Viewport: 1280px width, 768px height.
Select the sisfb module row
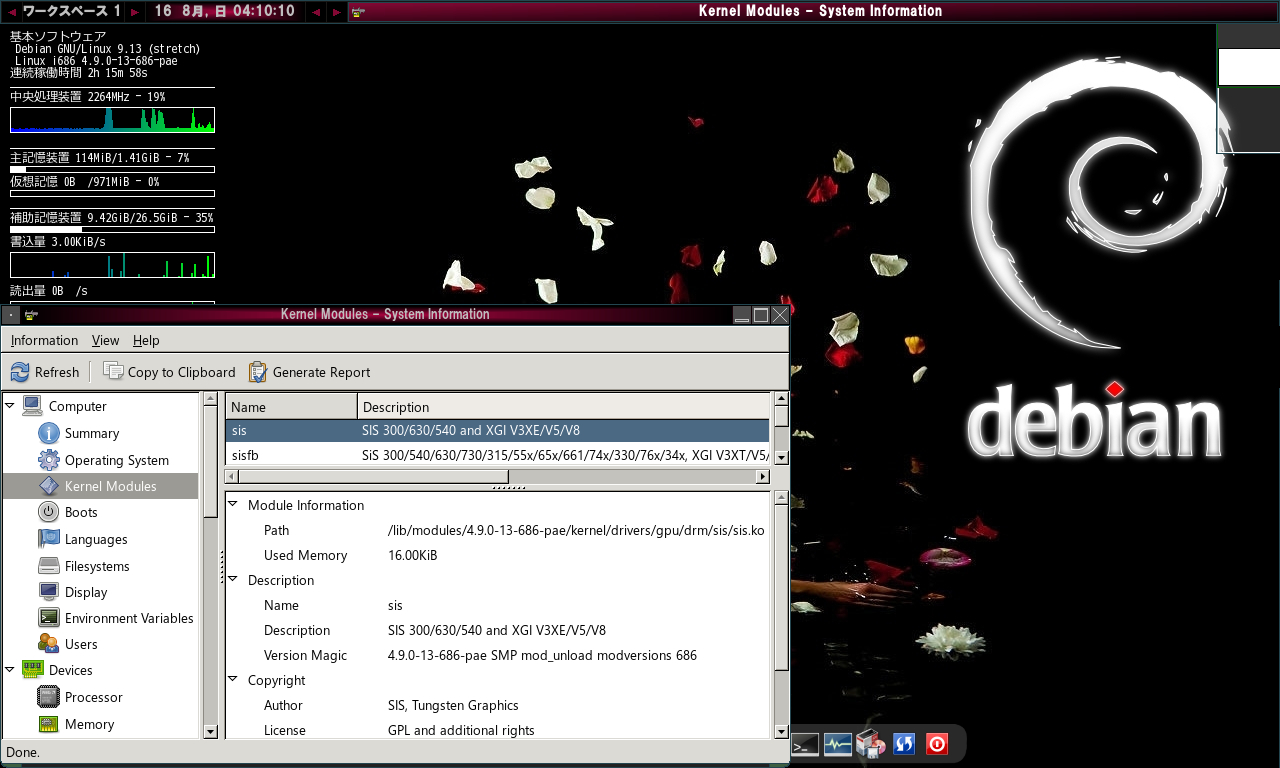pos(497,456)
